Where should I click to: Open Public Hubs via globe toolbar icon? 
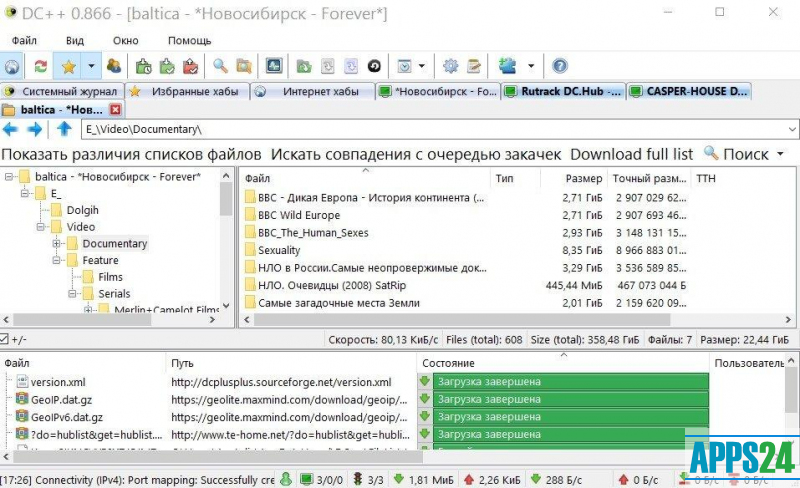coord(11,66)
